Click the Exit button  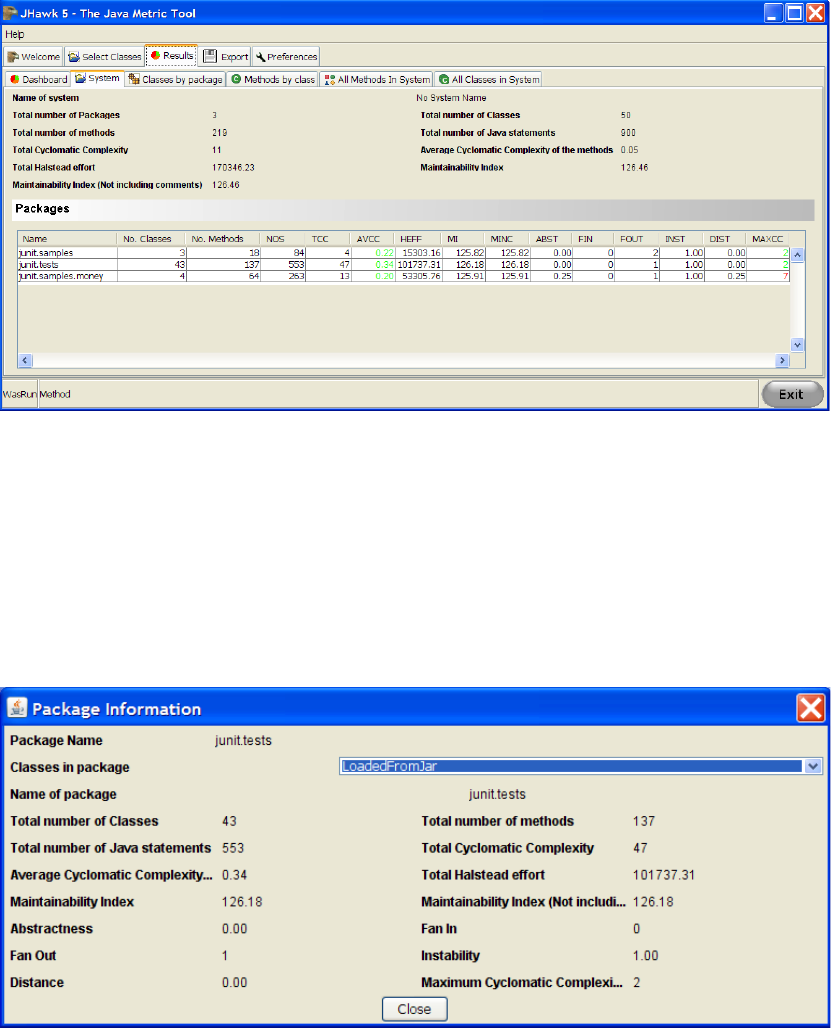click(792, 394)
